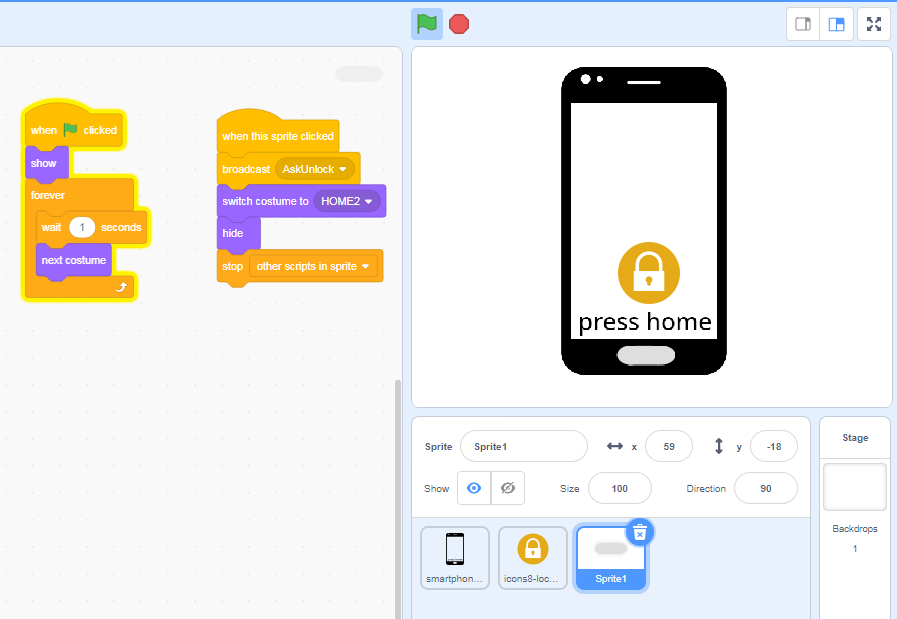The width and height of the screenshot is (897, 619).
Task: Click the 'broadcast' block label
Action: 246,169
